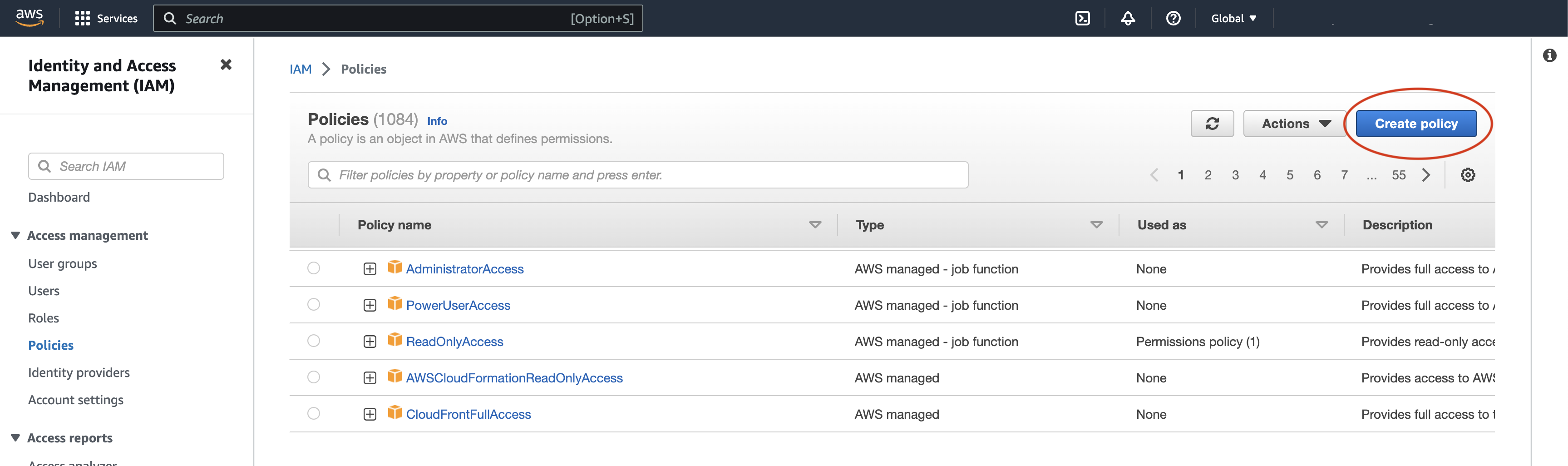Image resolution: width=1568 pixels, height=466 pixels.
Task: Open the Services grid menu
Action: tap(106, 18)
